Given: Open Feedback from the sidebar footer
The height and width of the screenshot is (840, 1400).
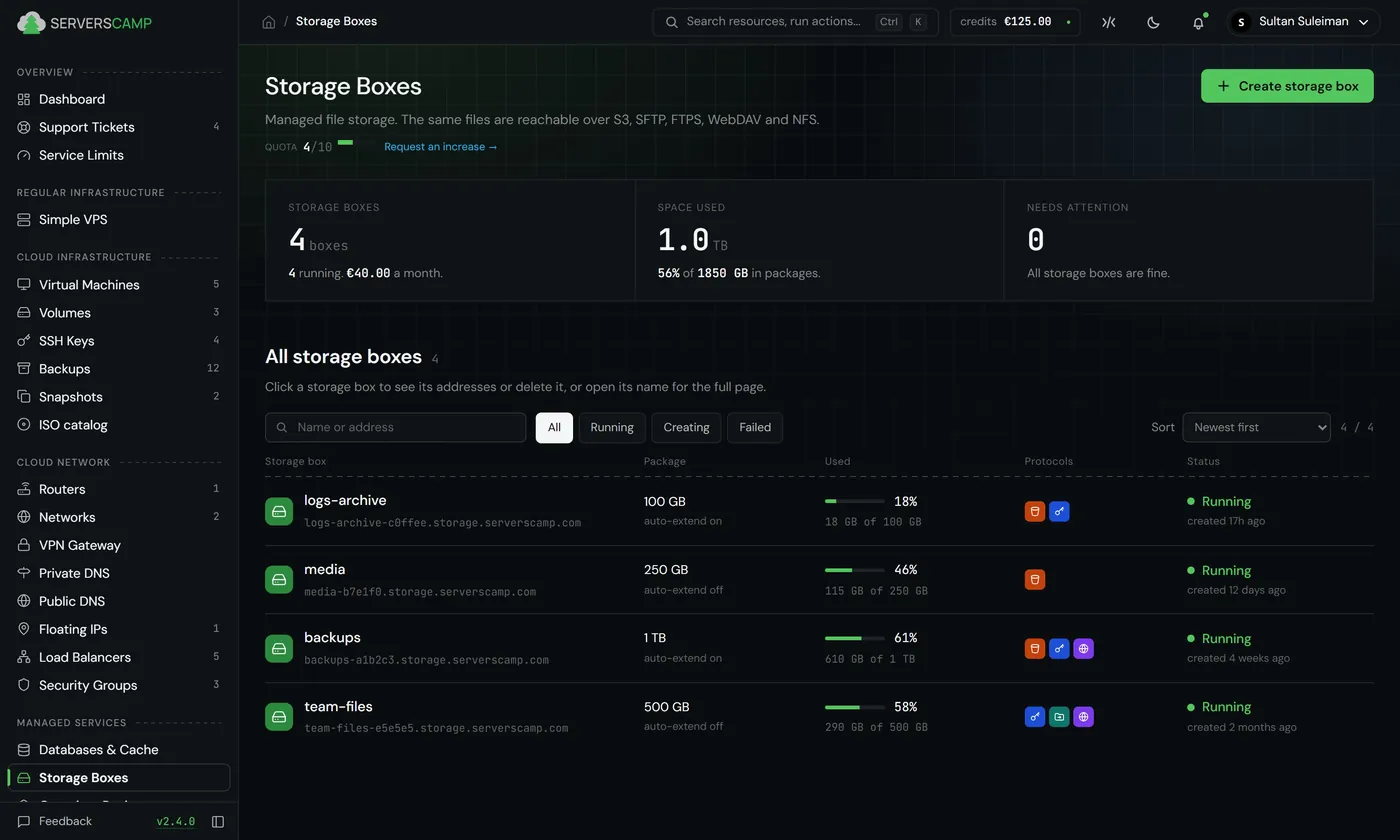Looking at the screenshot, I should tap(55, 821).
